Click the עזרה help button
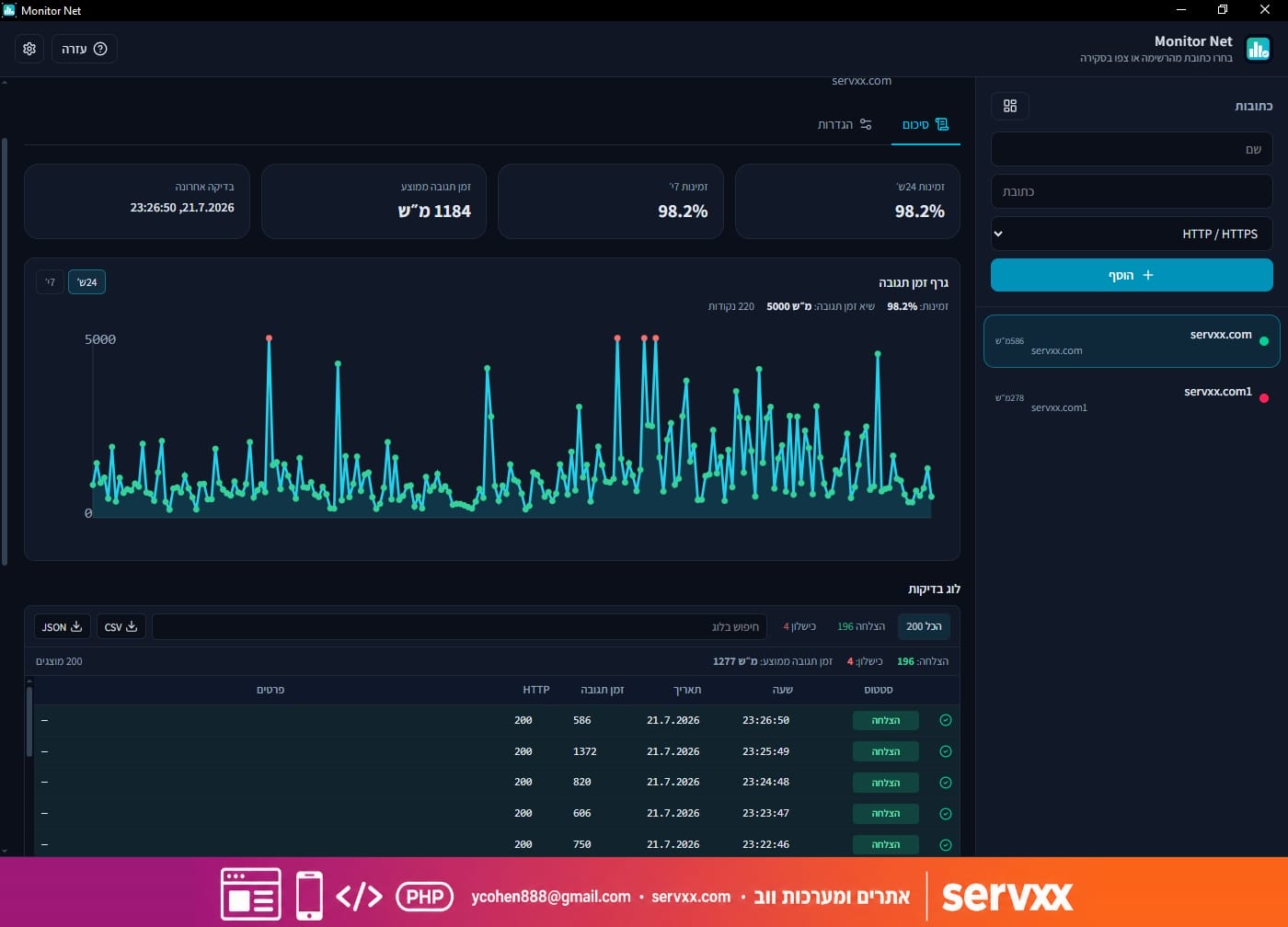Image resolution: width=1288 pixels, height=927 pixels. [x=85, y=49]
